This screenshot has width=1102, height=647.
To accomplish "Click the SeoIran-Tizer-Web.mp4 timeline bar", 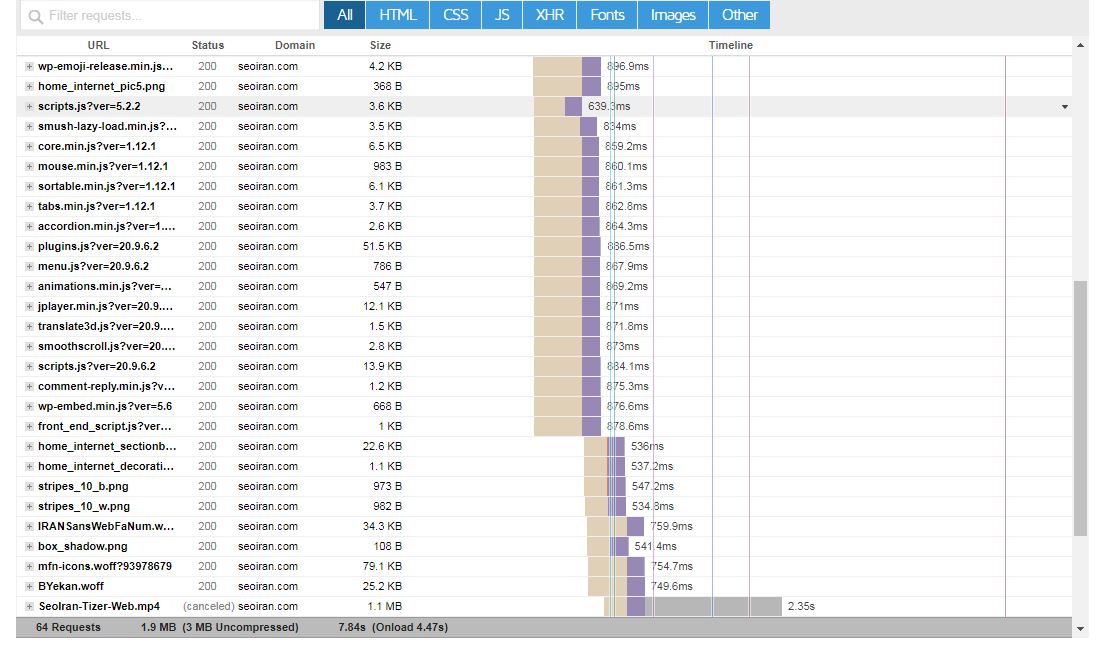I will [693, 606].
